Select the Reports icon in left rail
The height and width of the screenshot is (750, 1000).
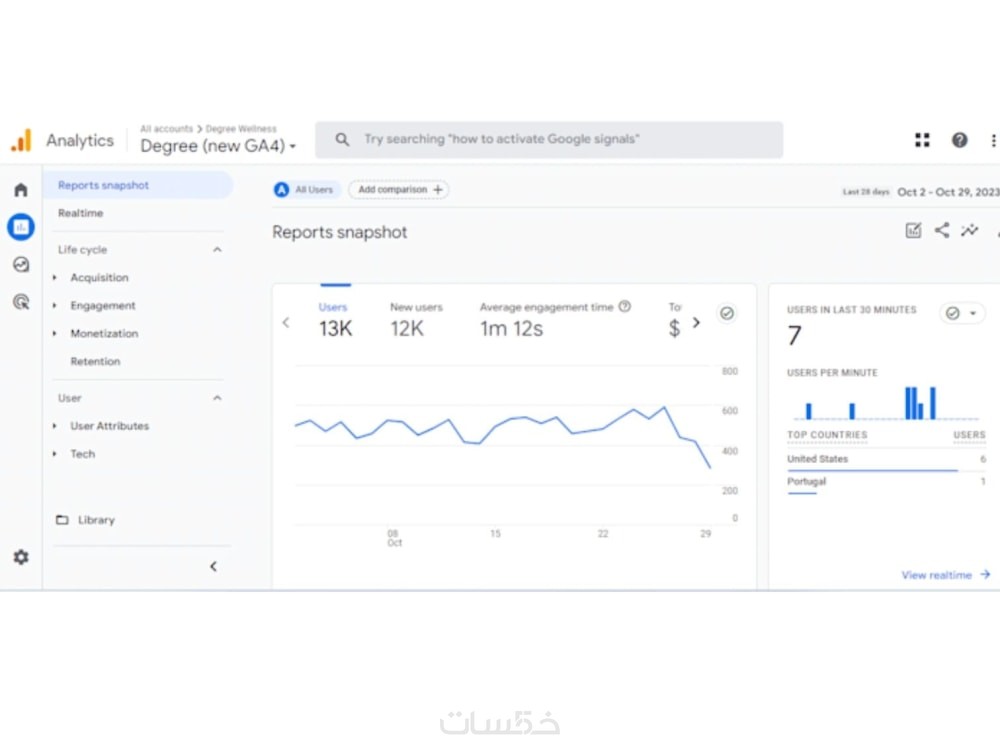pos(21,227)
